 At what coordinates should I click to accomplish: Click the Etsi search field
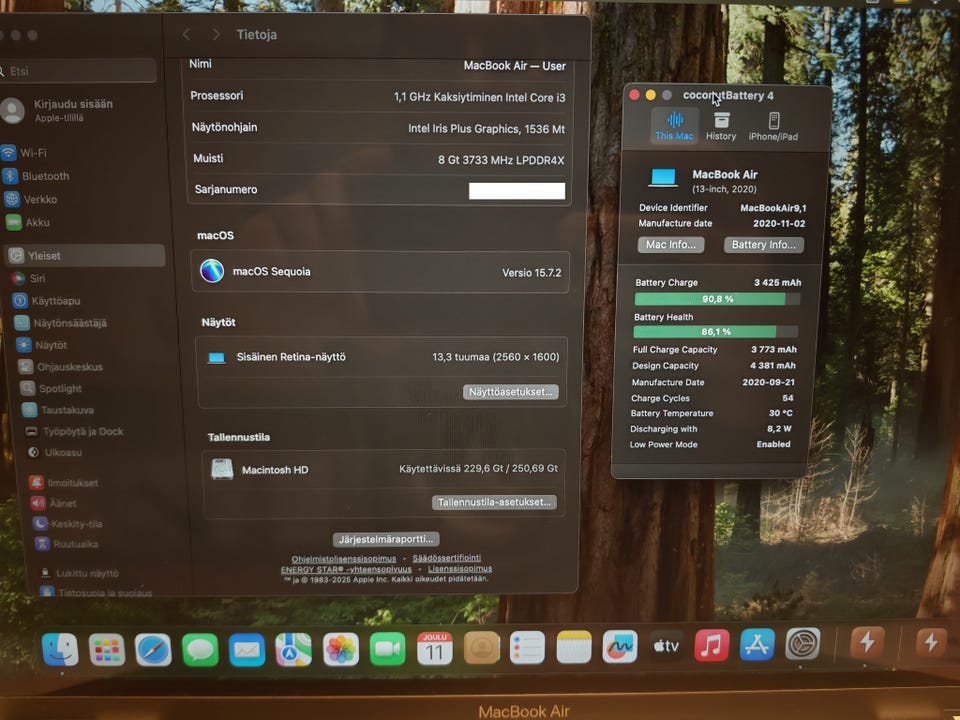[77, 71]
